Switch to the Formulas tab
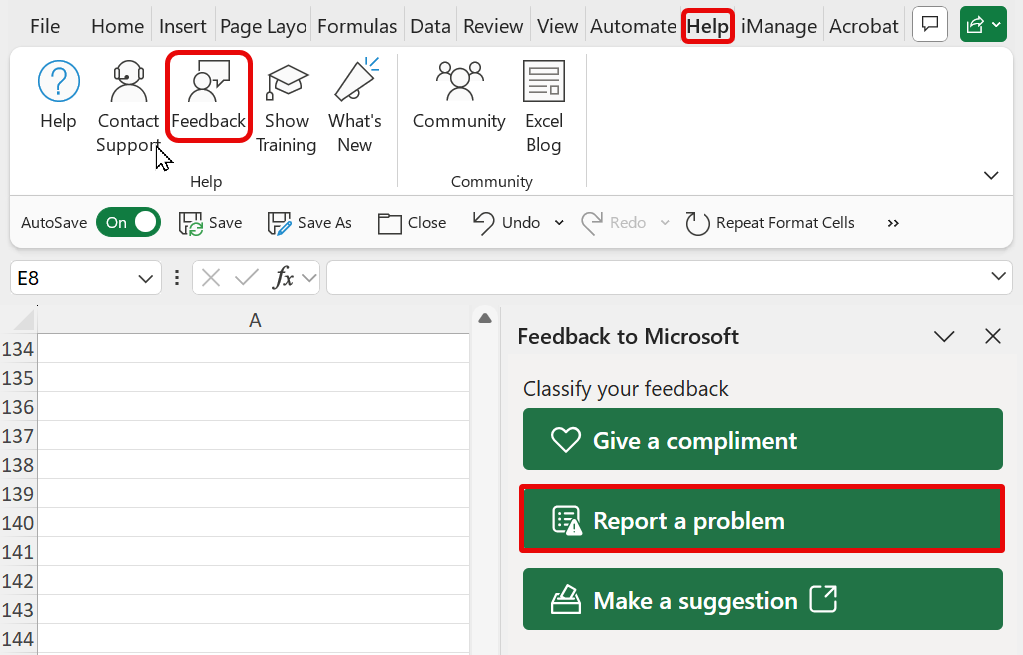1023x655 pixels. tap(357, 26)
